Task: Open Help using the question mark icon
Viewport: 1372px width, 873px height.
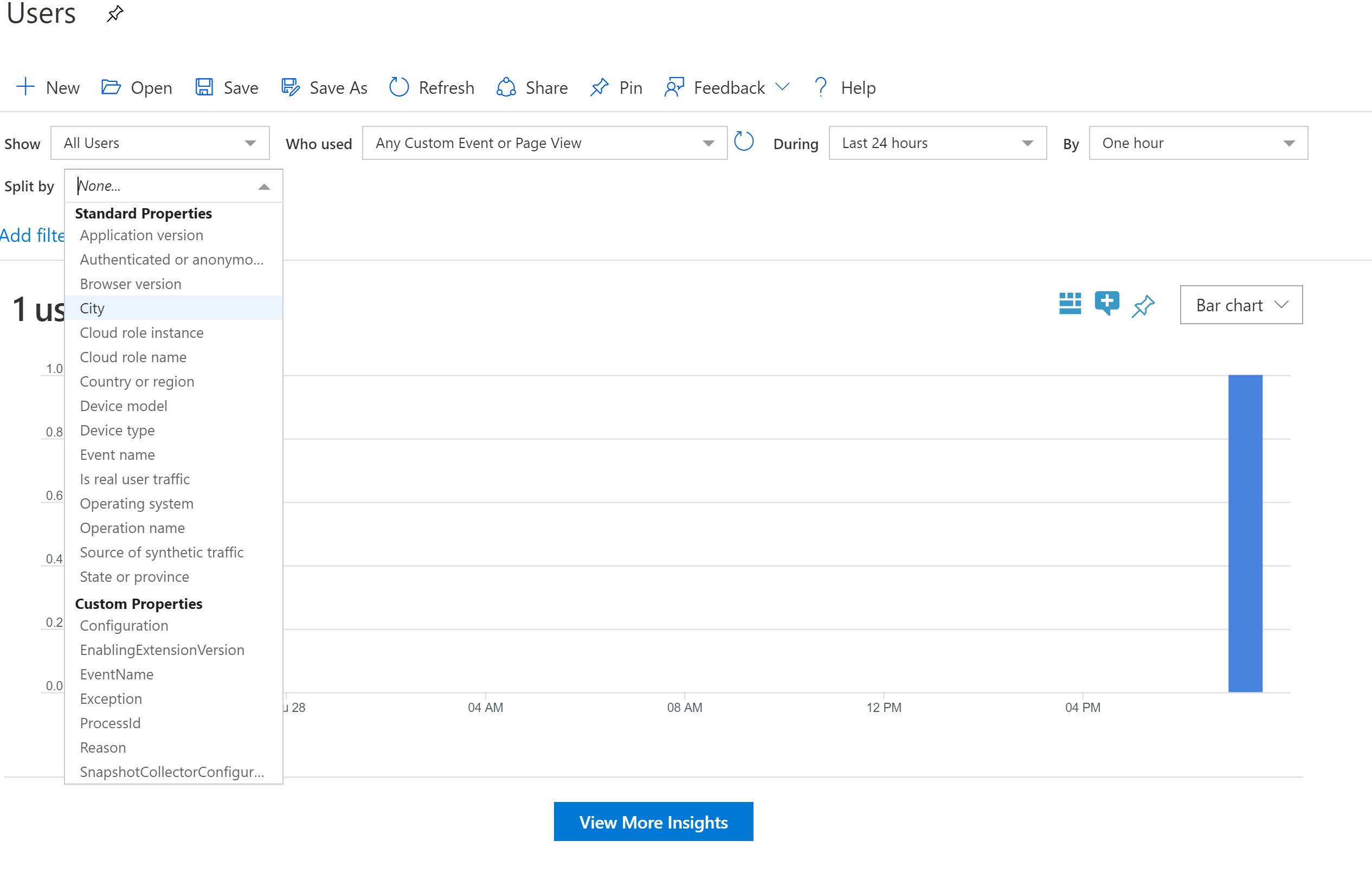Action: click(x=821, y=87)
